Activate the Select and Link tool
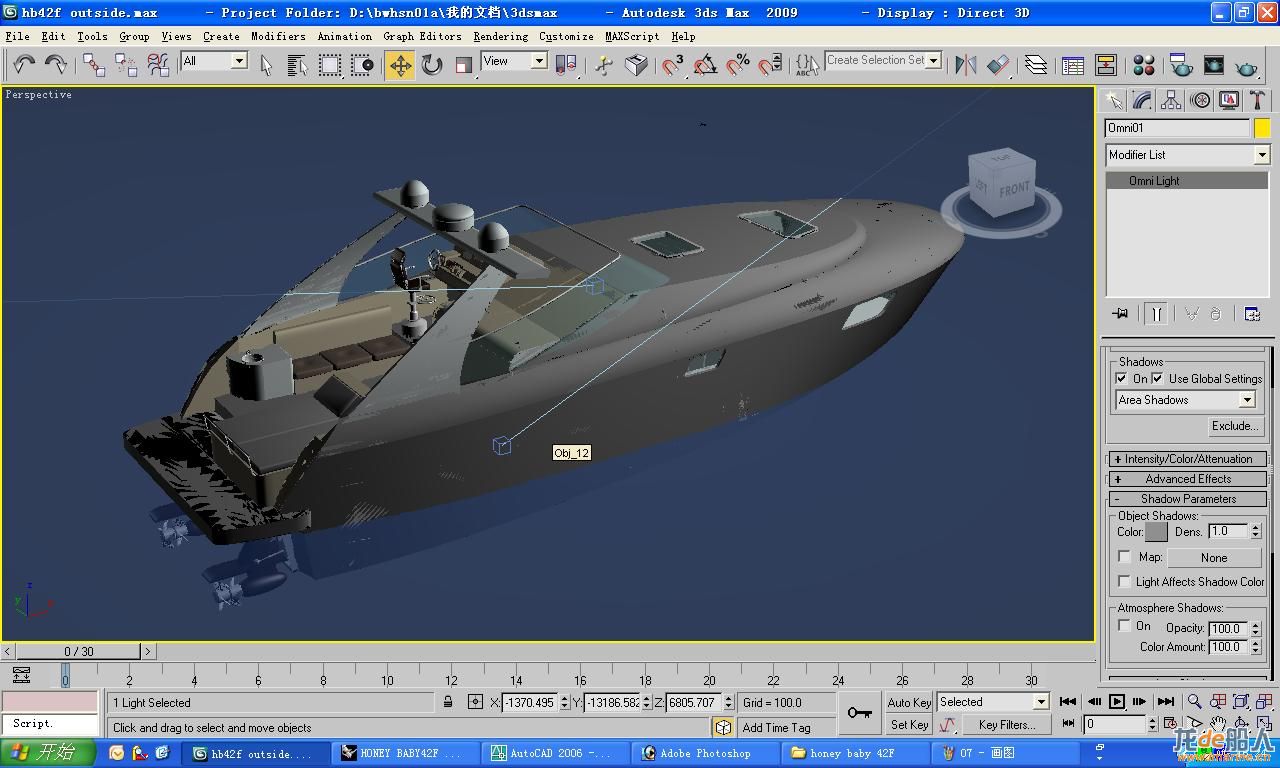 (94, 65)
